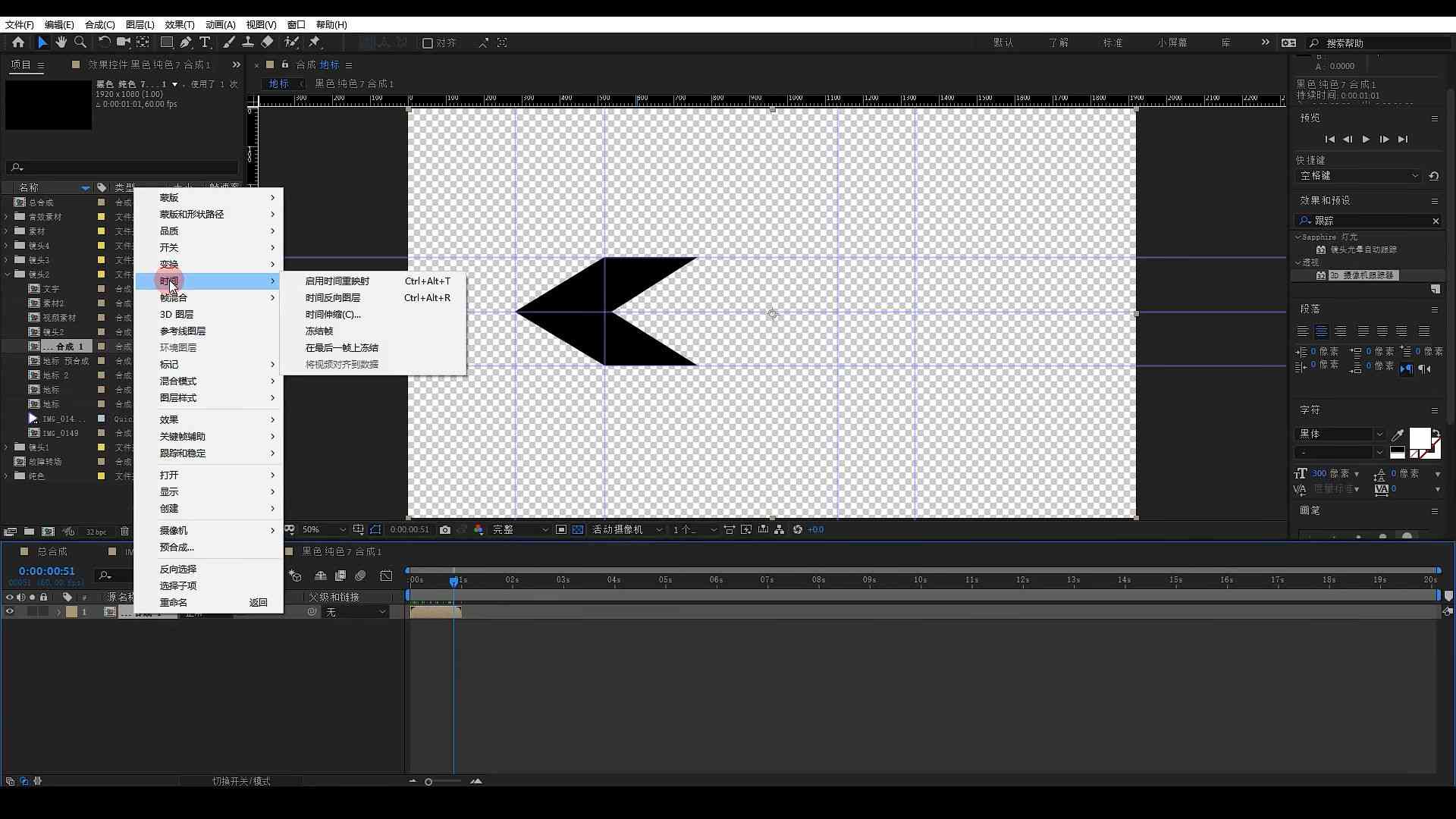Jump to last frame in preview
This screenshot has width=1456, height=819.
[x=1403, y=140]
